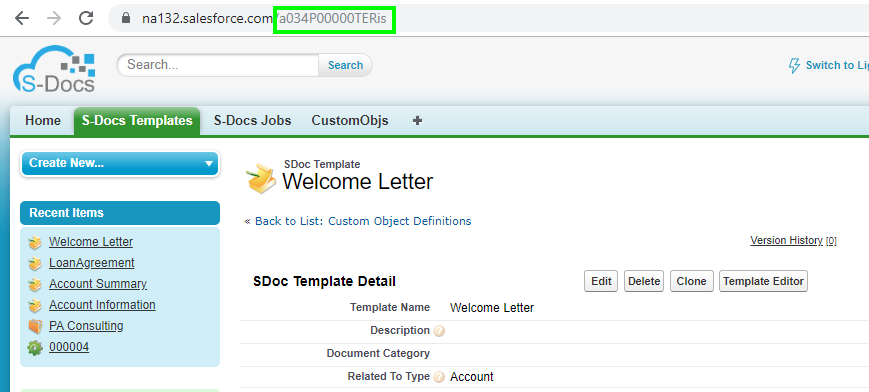Image resolution: width=869 pixels, height=392 pixels.
Task: Click the Related To Type help icon
Action: click(439, 377)
